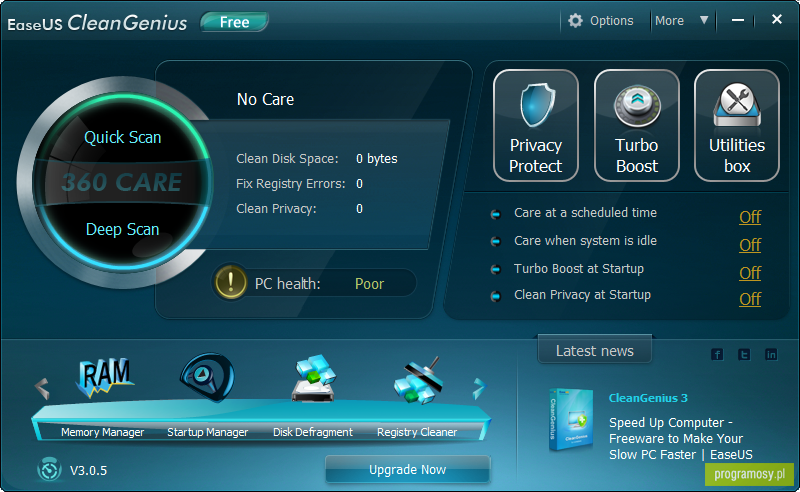Click the 'Clean Privacy:' label
This screenshot has height=492, width=800.
pos(276,209)
